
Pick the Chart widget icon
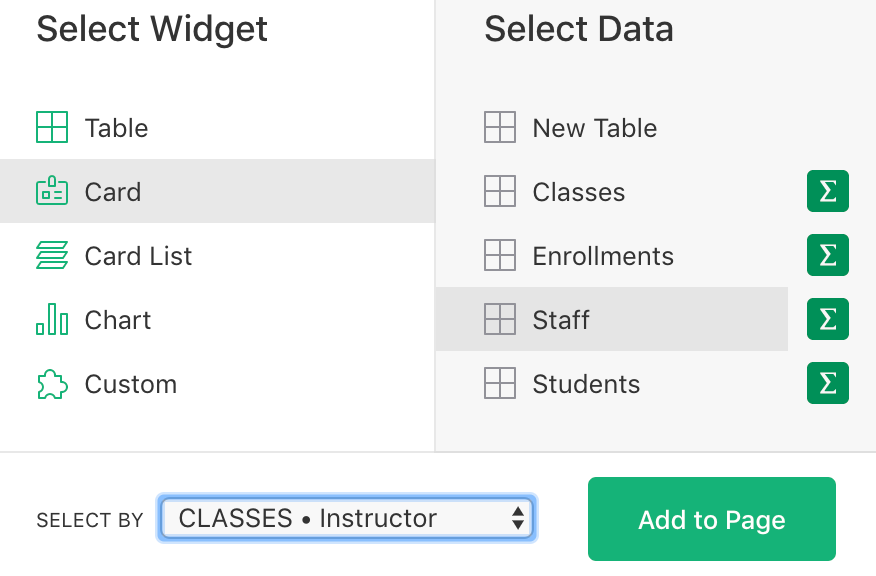tap(52, 319)
